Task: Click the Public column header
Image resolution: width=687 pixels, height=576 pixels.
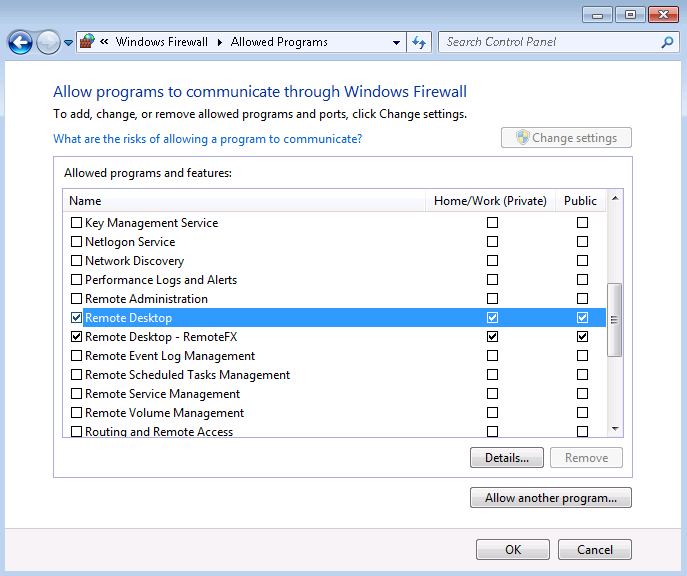Action: tap(581, 201)
